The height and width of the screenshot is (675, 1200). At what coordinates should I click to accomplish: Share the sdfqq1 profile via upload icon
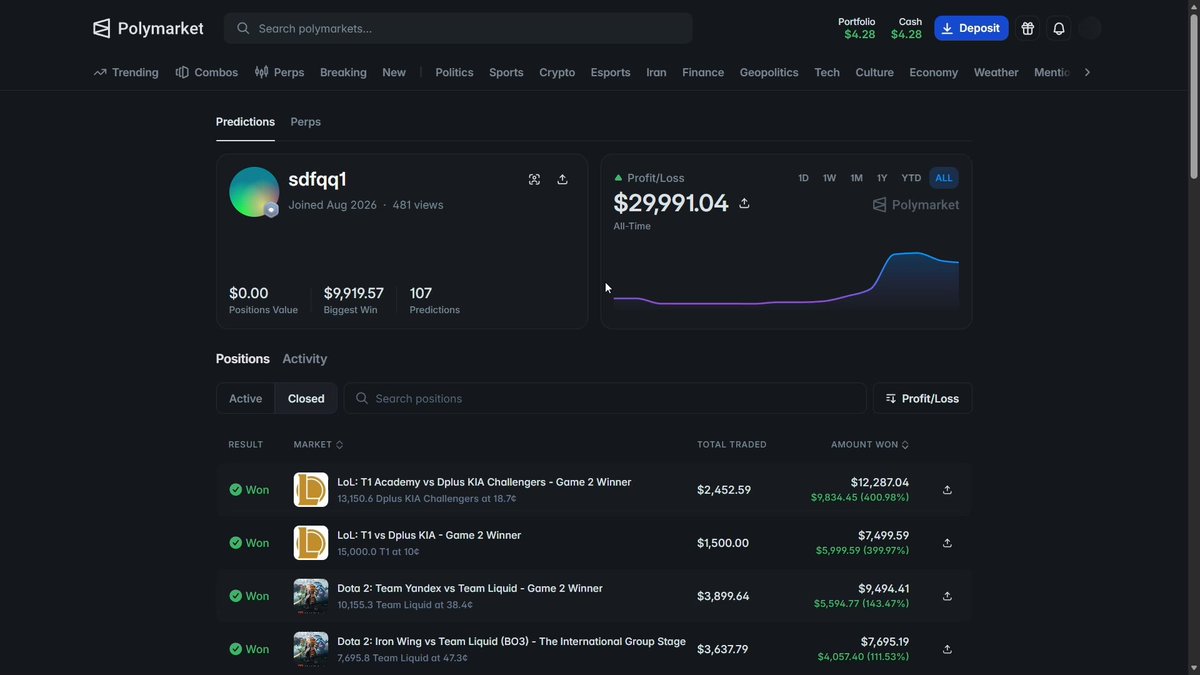click(562, 179)
